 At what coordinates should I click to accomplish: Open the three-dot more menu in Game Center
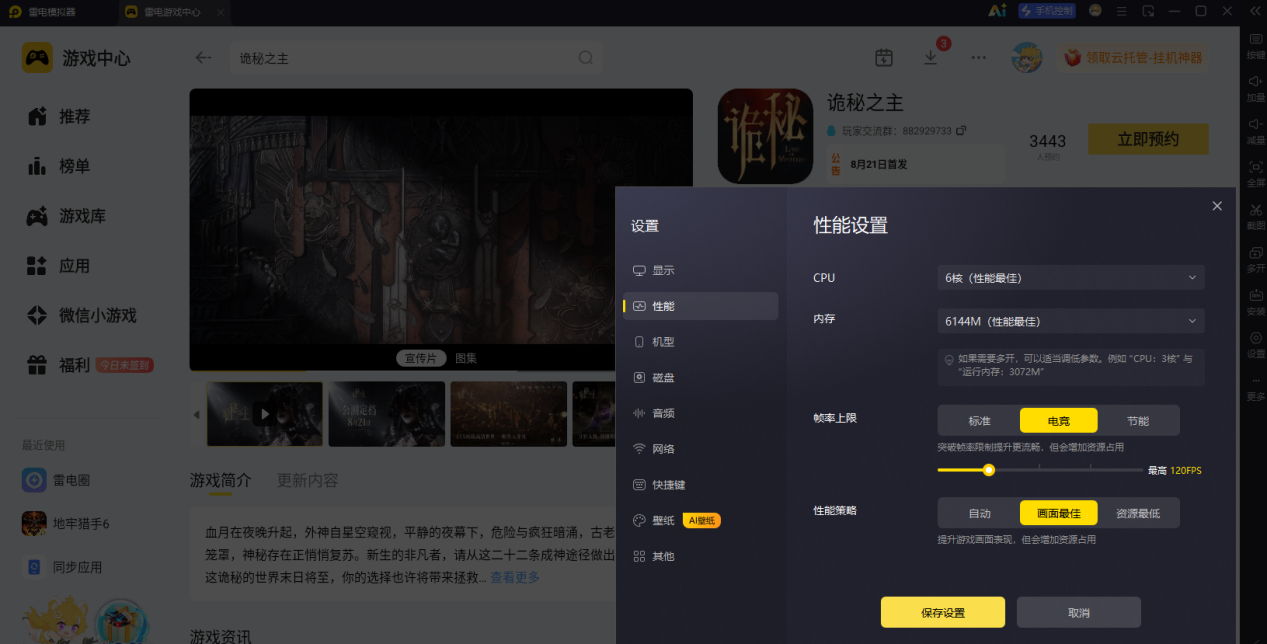979,58
